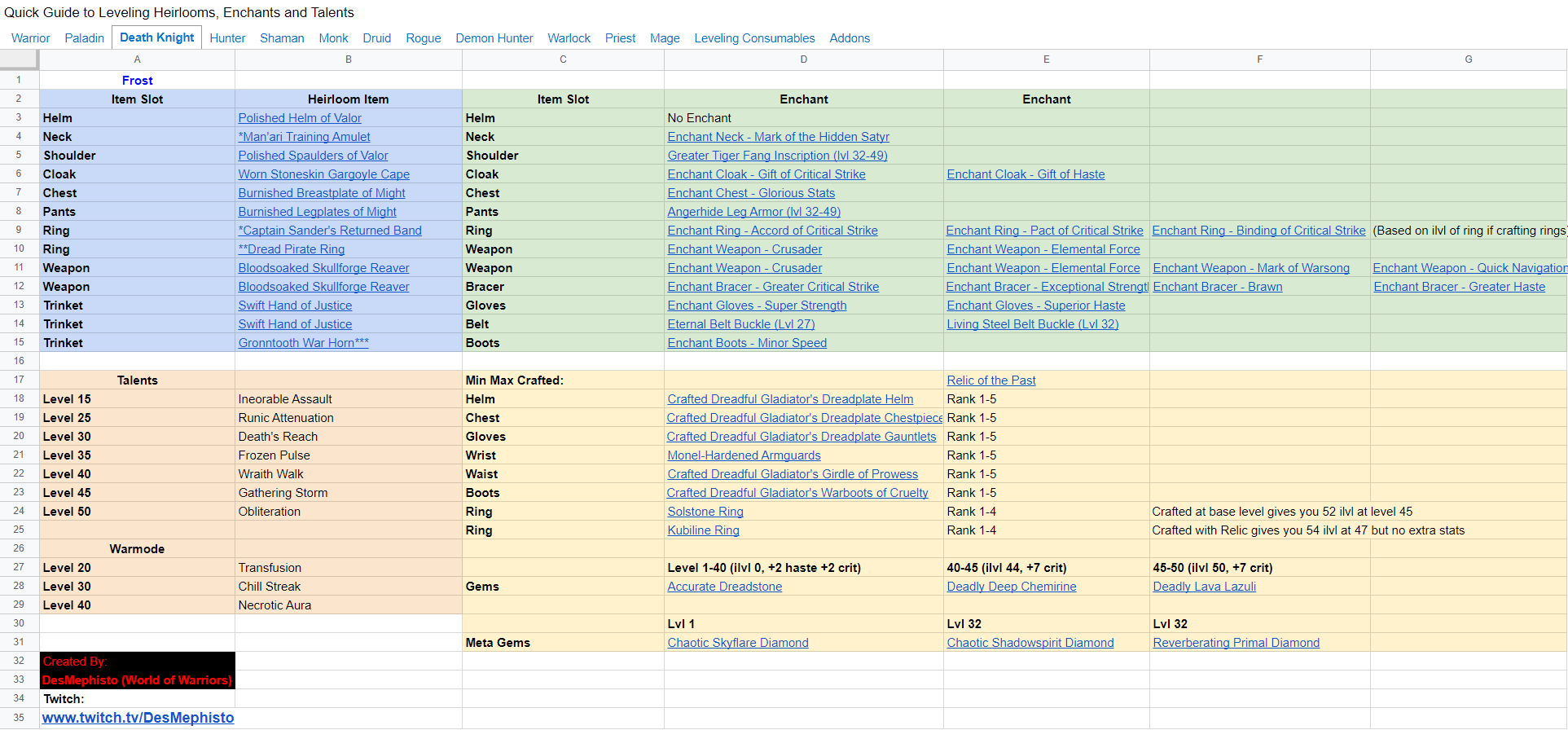The height and width of the screenshot is (730, 1568).
Task: Open Worn Stoneskin Gargoyle Cape link
Action: click(x=323, y=174)
